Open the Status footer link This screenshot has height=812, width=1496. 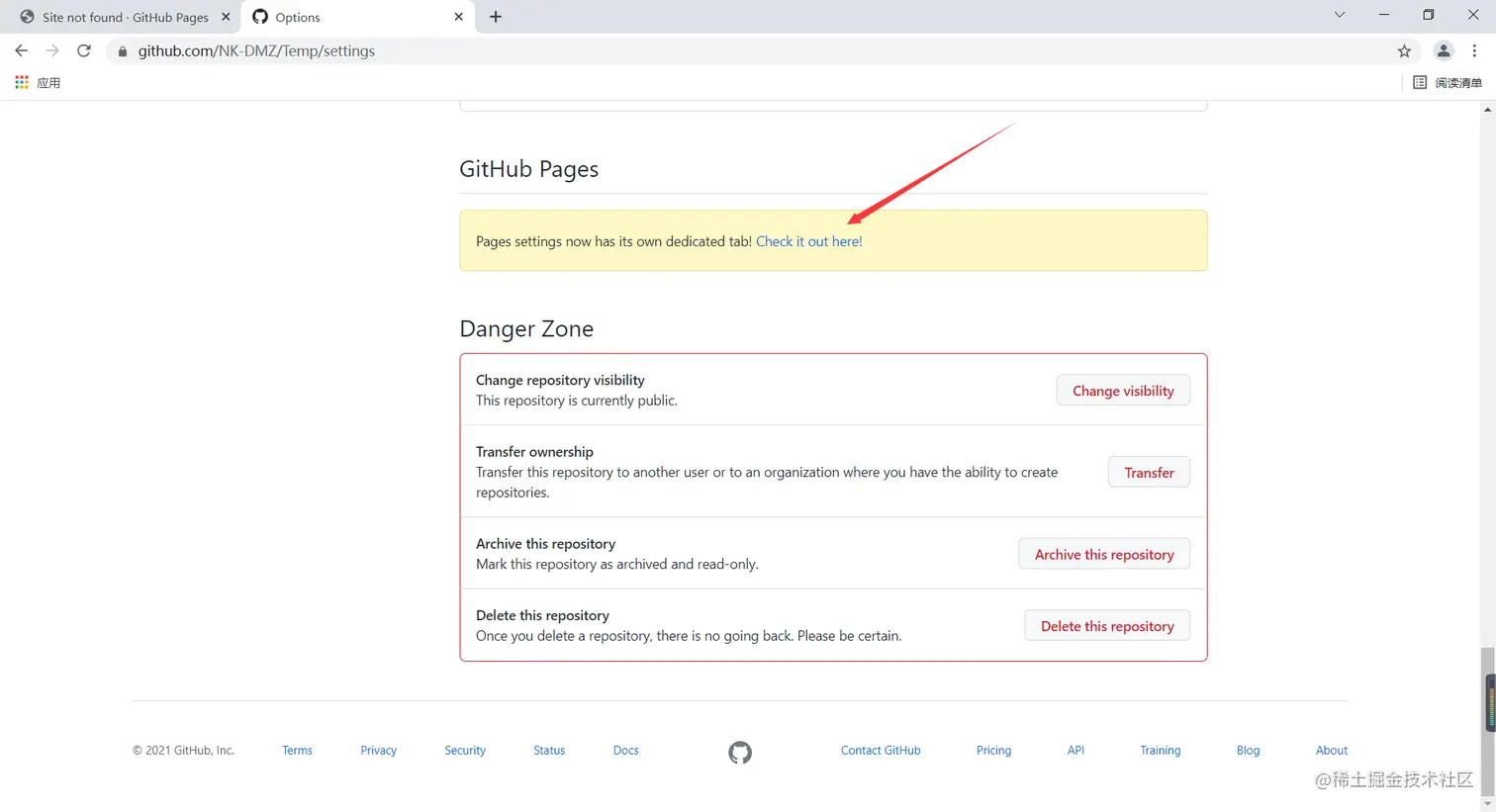click(x=549, y=751)
